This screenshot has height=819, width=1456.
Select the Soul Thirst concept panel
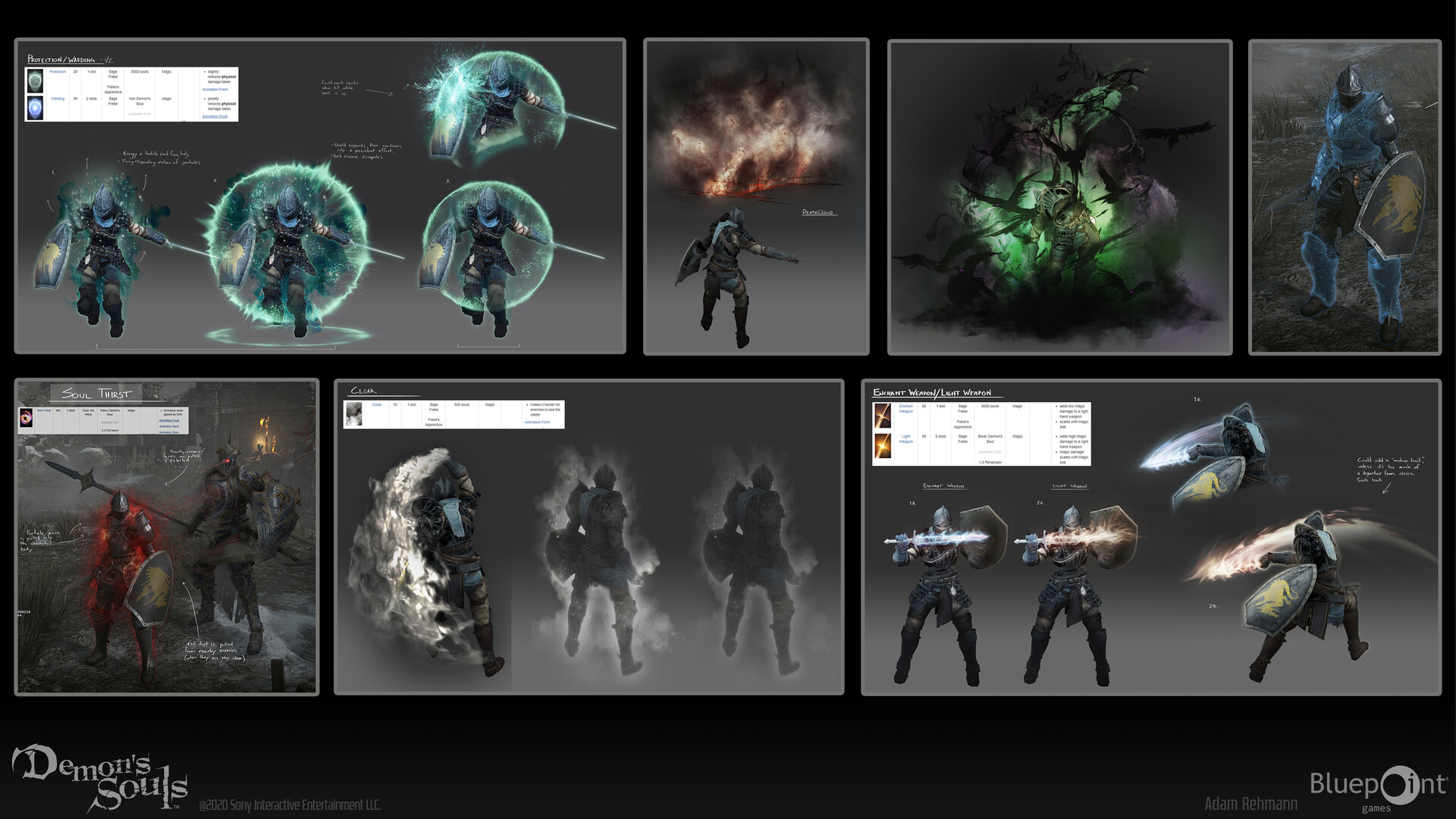167,537
